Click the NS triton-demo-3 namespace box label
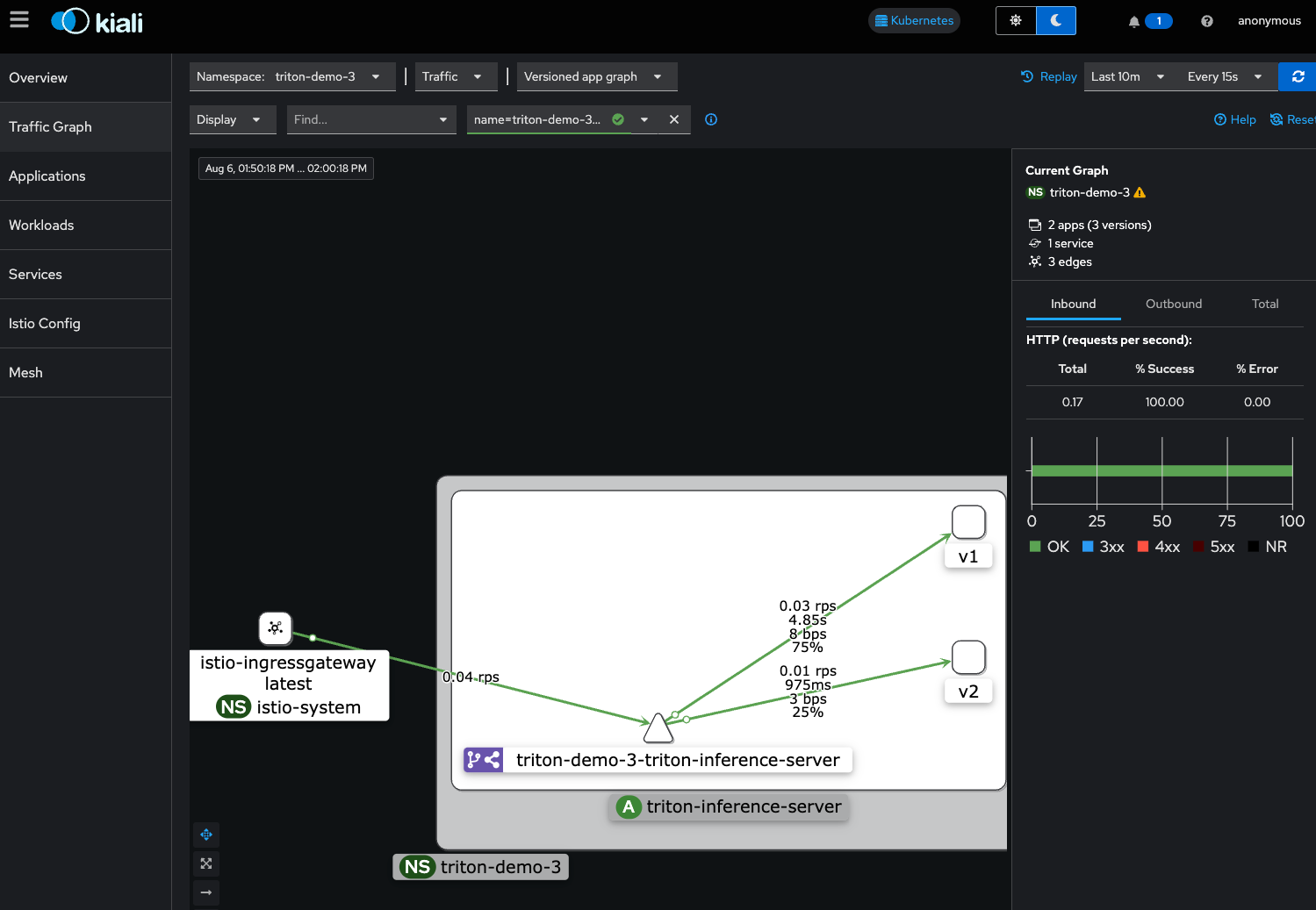 point(481,867)
